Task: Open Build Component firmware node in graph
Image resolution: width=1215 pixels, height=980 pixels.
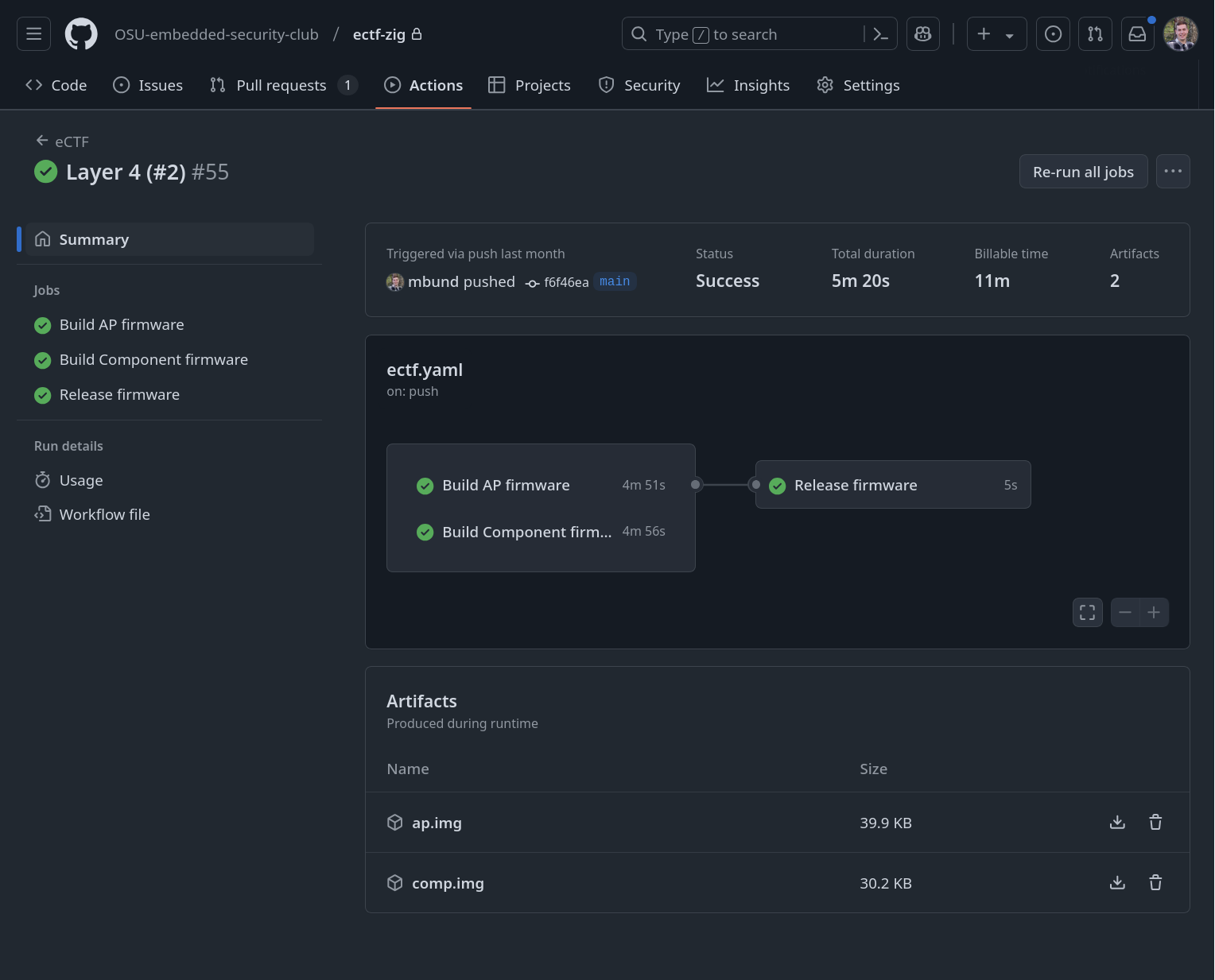Action: [x=541, y=532]
